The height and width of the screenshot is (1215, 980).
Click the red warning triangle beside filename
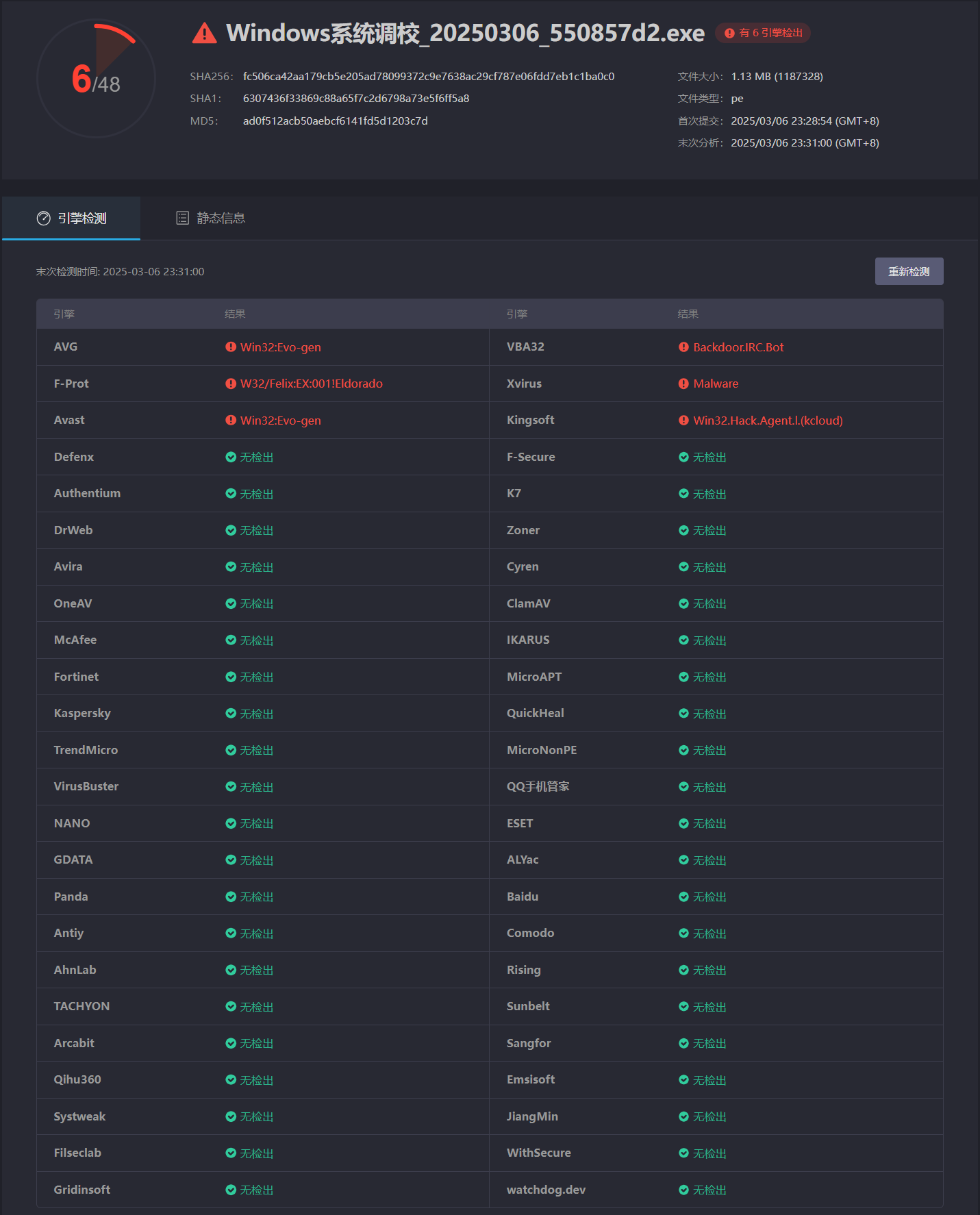pyautogui.click(x=204, y=34)
